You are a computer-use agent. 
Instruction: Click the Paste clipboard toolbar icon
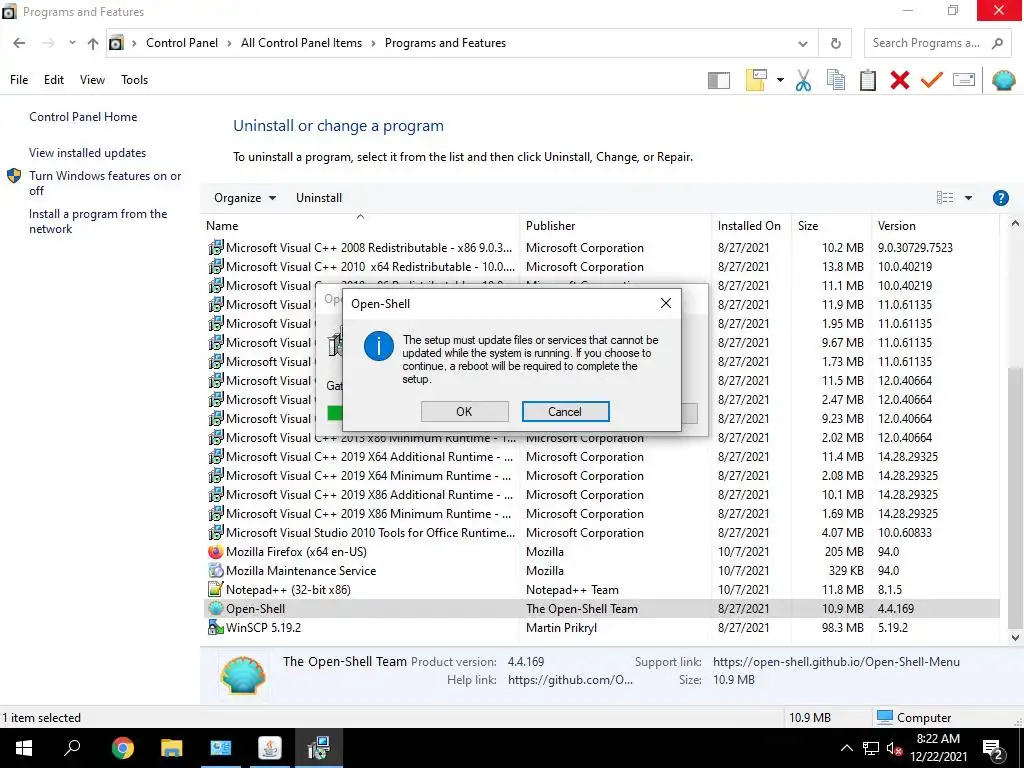pyautogui.click(x=867, y=80)
